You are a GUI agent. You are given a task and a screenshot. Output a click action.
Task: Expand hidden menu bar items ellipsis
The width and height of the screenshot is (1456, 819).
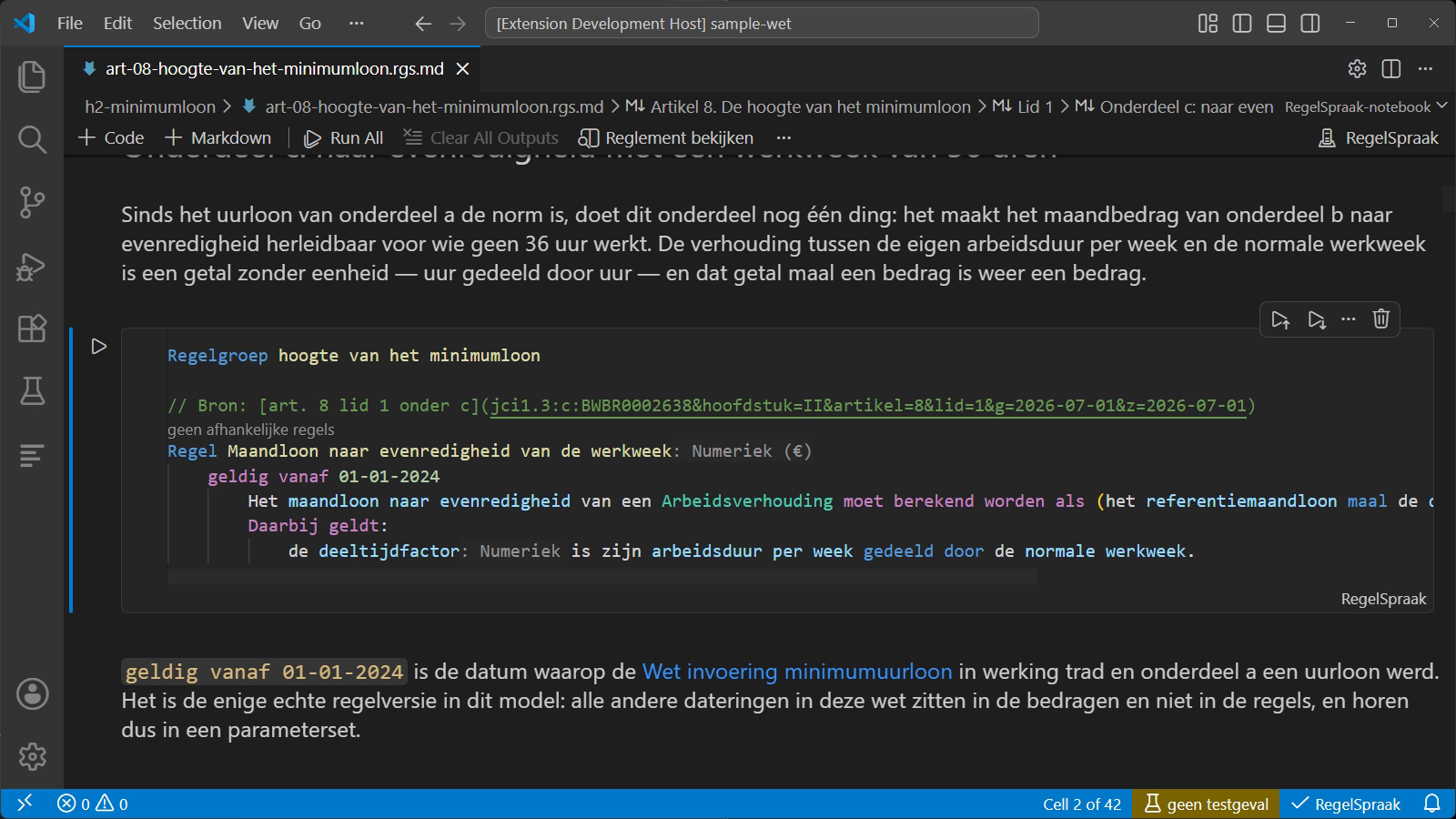tap(356, 24)
